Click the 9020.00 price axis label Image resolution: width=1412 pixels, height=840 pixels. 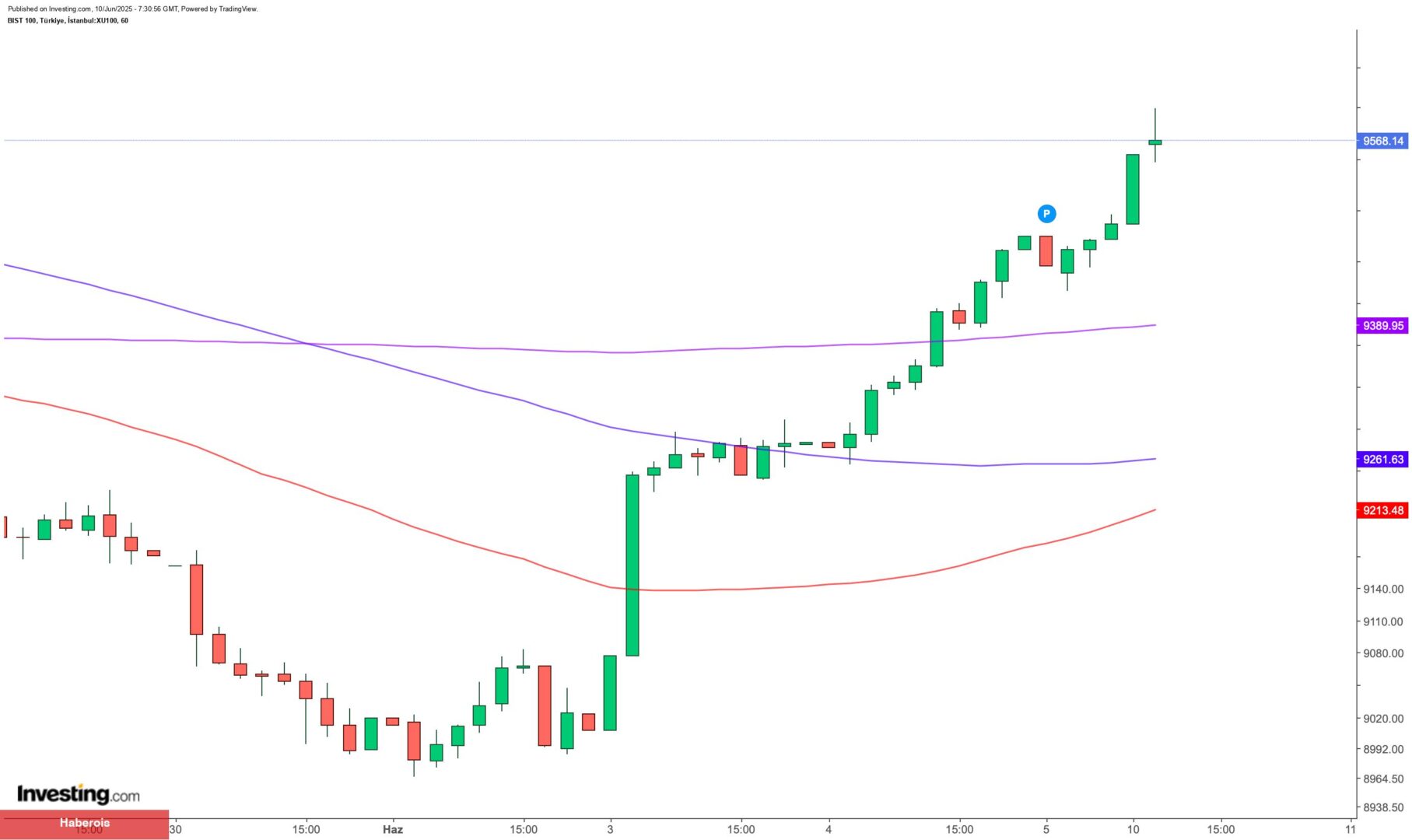(x=1383, y=719)
